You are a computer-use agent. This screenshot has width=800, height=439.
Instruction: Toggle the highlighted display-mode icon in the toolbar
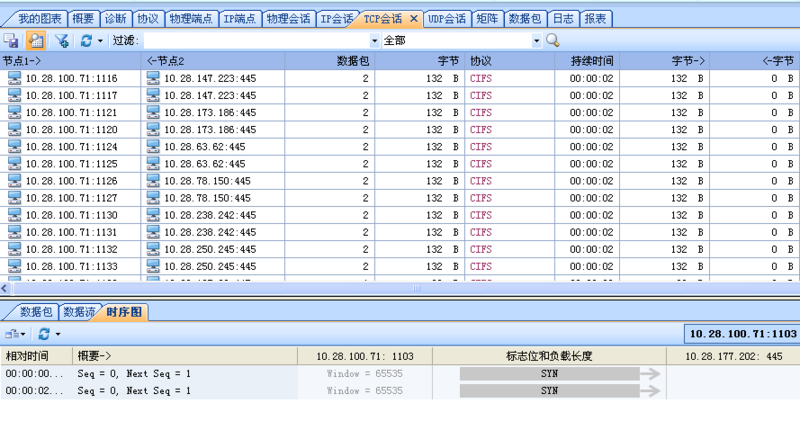(x=36, y=40)
